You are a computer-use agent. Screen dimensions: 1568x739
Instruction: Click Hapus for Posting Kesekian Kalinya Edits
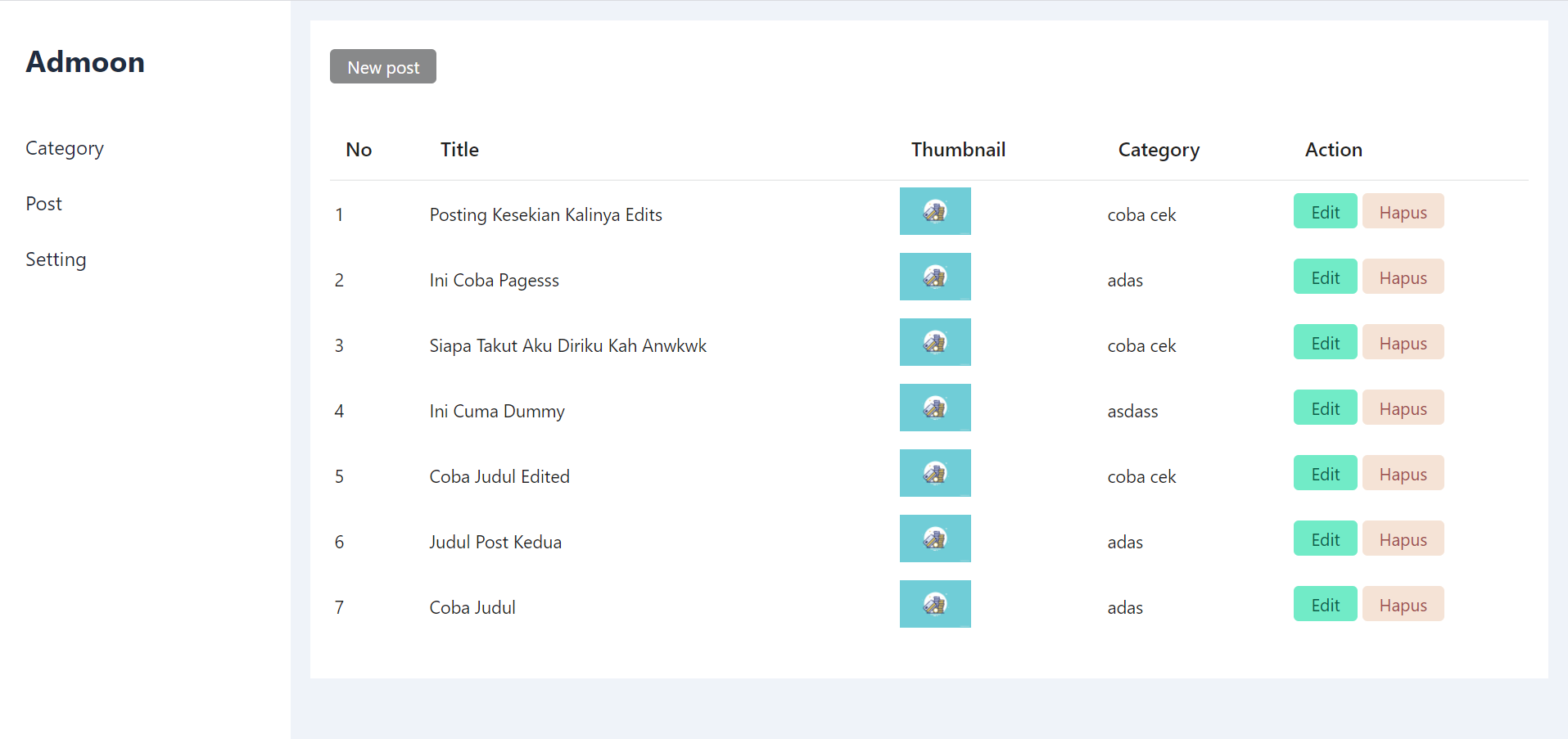point(1402,212)
